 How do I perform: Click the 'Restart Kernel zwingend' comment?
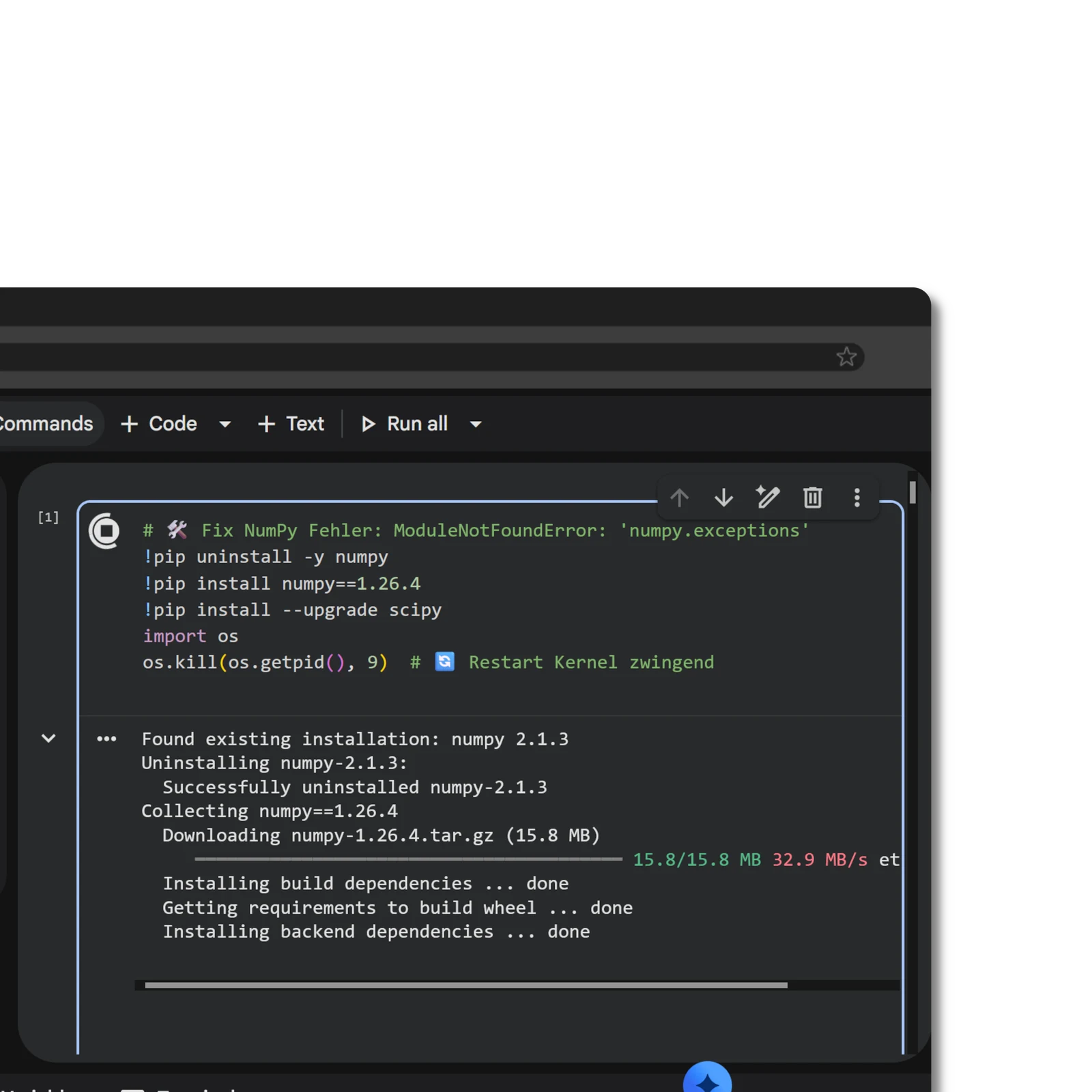(591, 662)
